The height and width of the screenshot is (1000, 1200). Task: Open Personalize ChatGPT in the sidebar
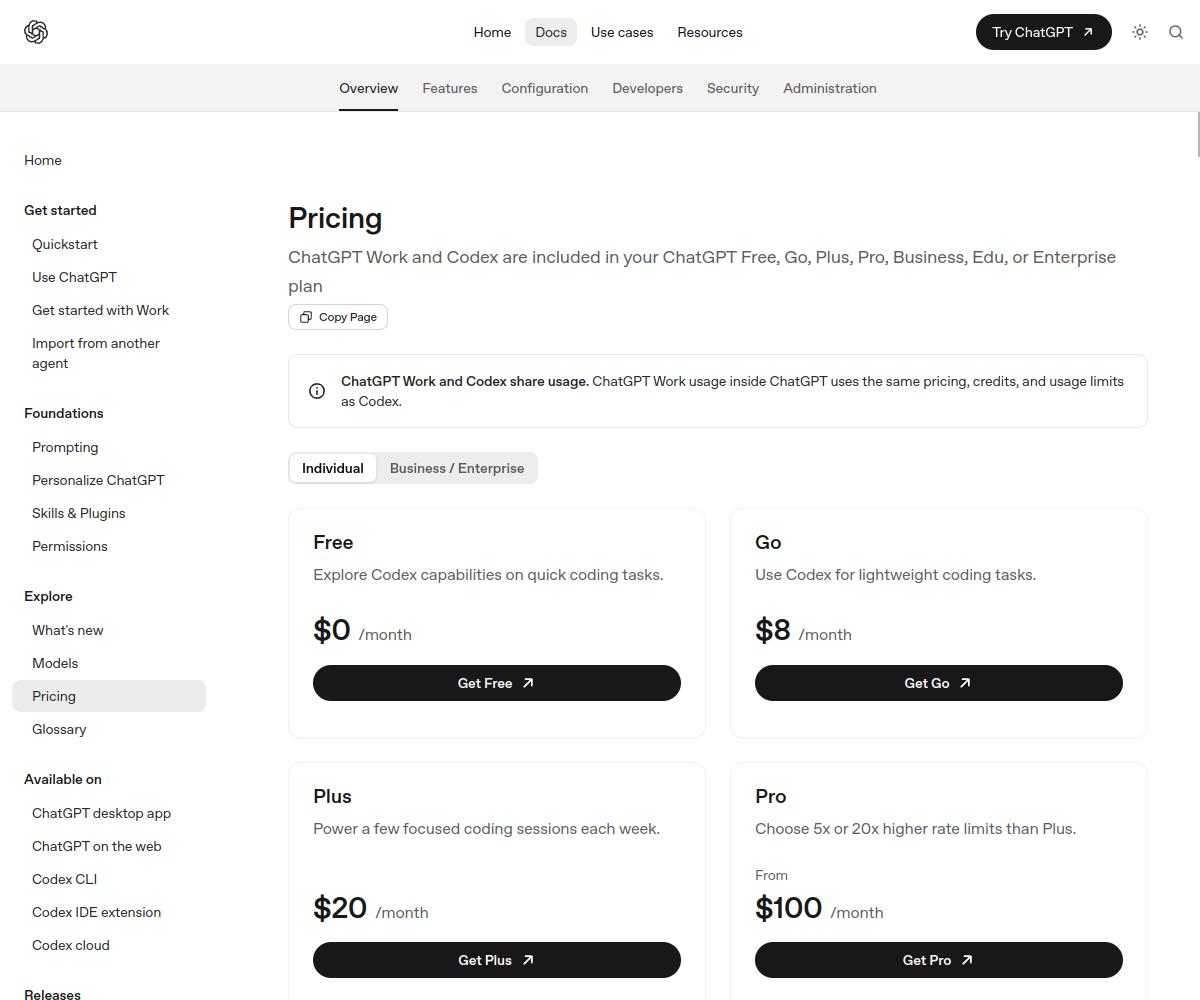(98, 480)
